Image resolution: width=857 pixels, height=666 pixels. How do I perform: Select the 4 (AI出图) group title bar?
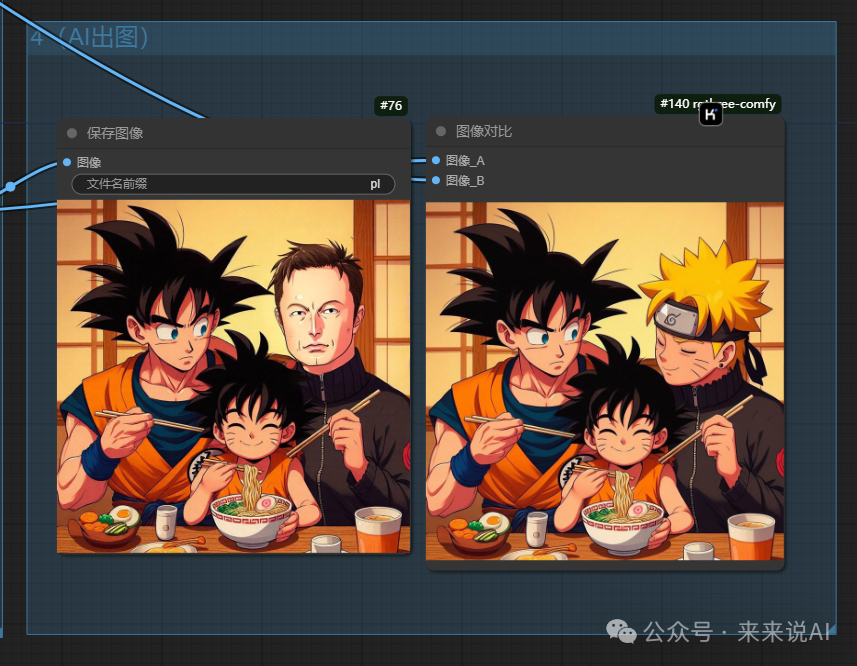click(x=432, y=38)
